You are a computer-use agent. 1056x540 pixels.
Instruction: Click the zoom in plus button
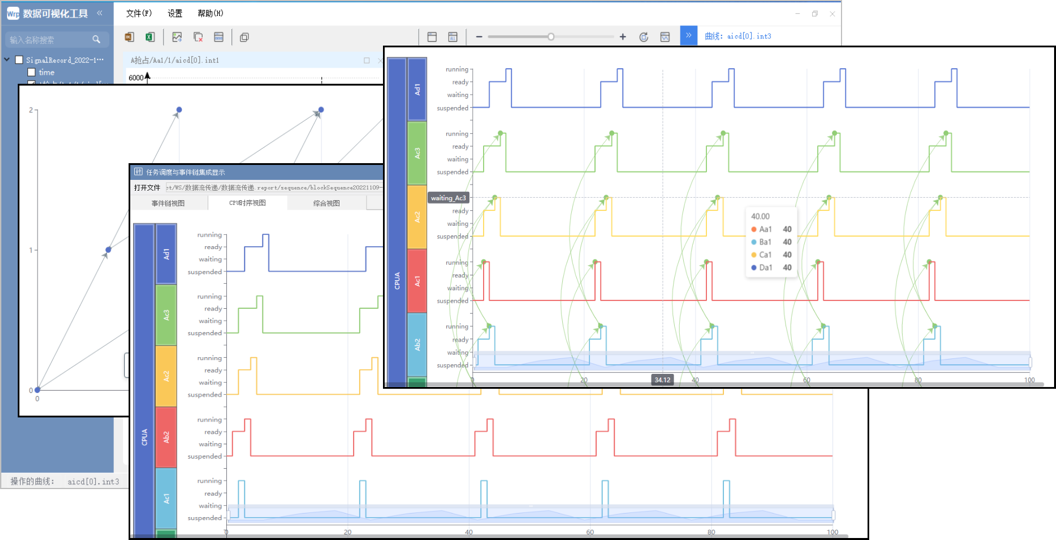623,37
